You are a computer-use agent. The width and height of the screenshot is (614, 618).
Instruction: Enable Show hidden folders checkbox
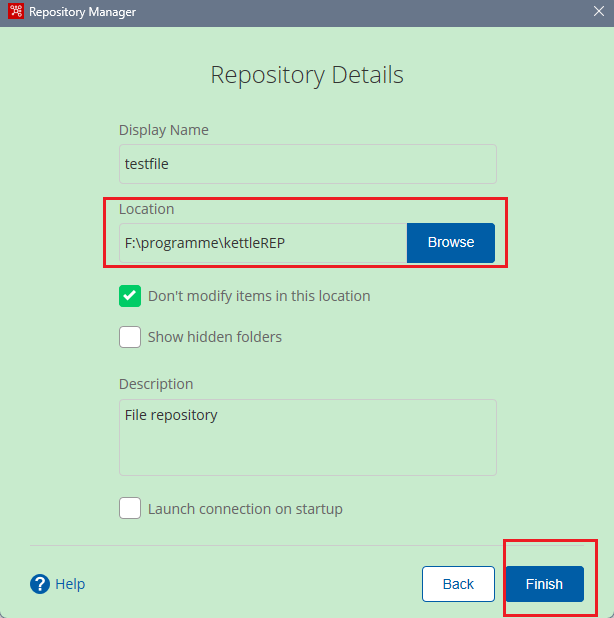point(130,337)
